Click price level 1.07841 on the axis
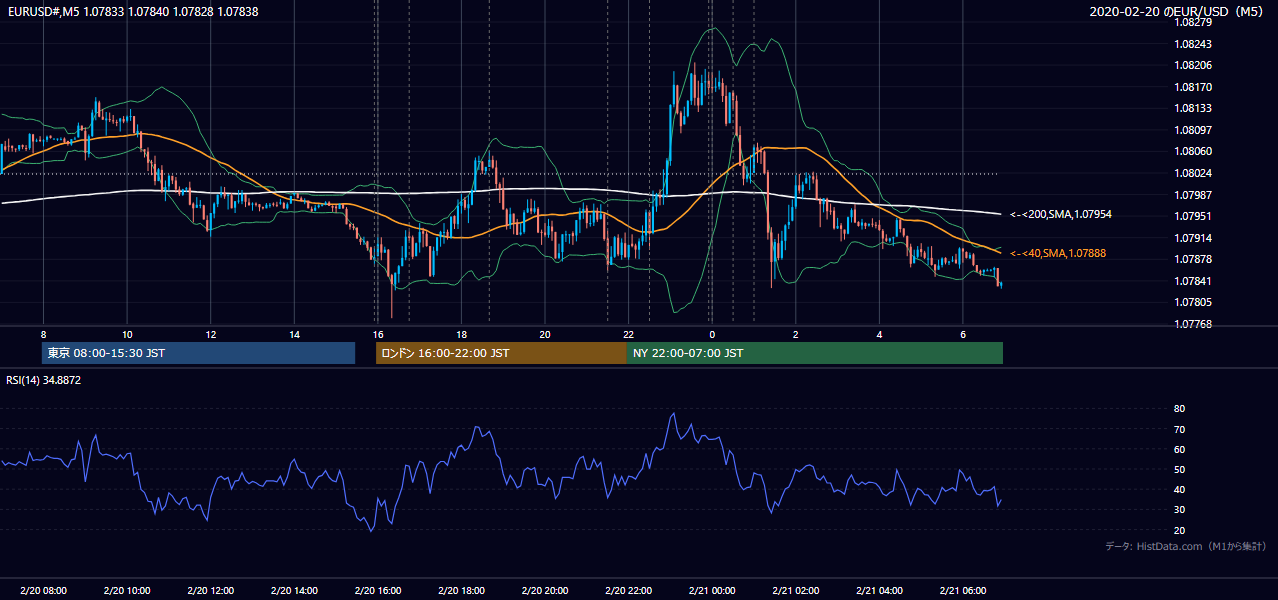The width and height of the screenshot is (1278, 600). point(1193,281)
